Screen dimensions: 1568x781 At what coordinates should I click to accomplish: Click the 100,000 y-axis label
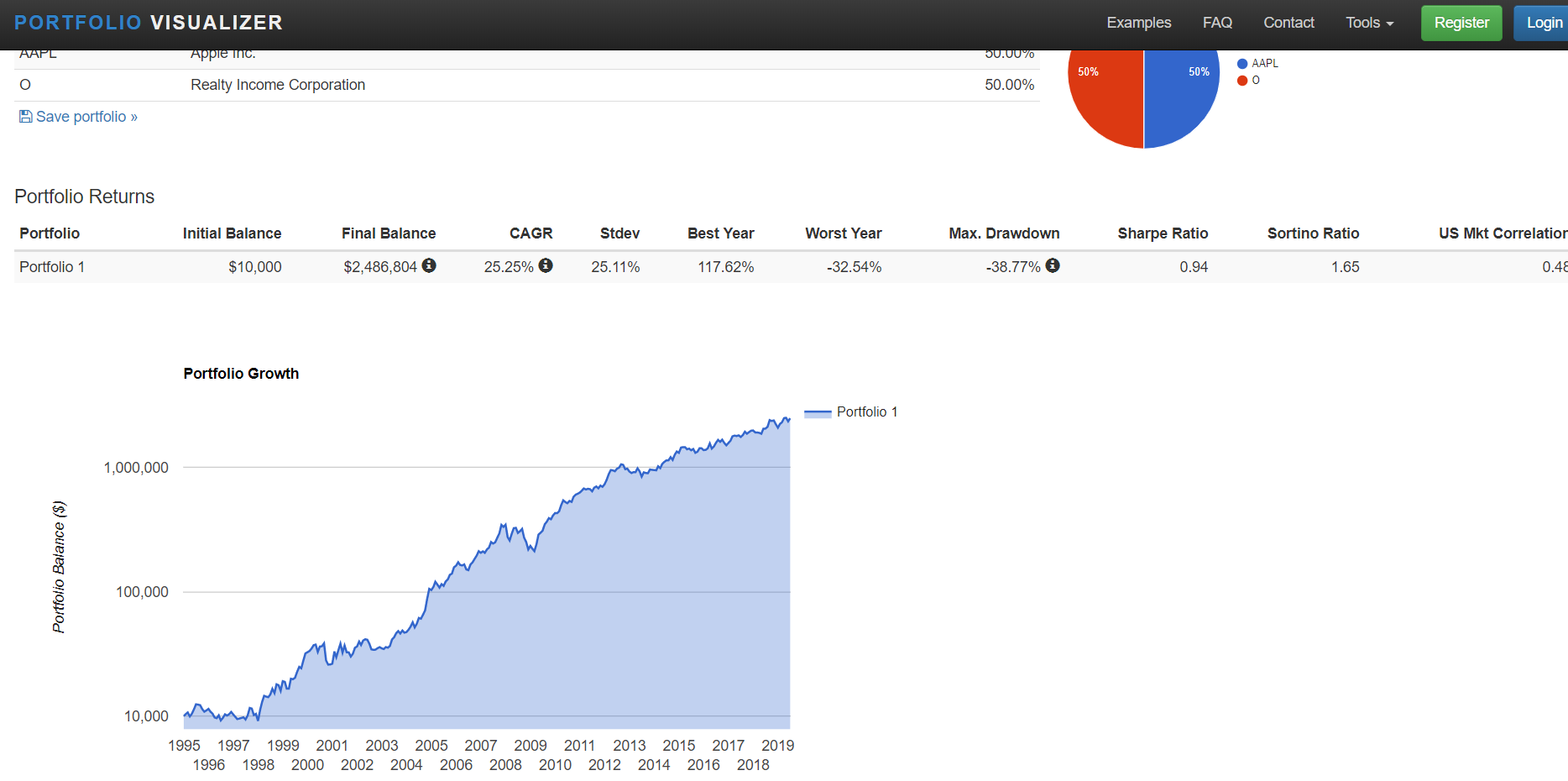click(x=142, y=592)
